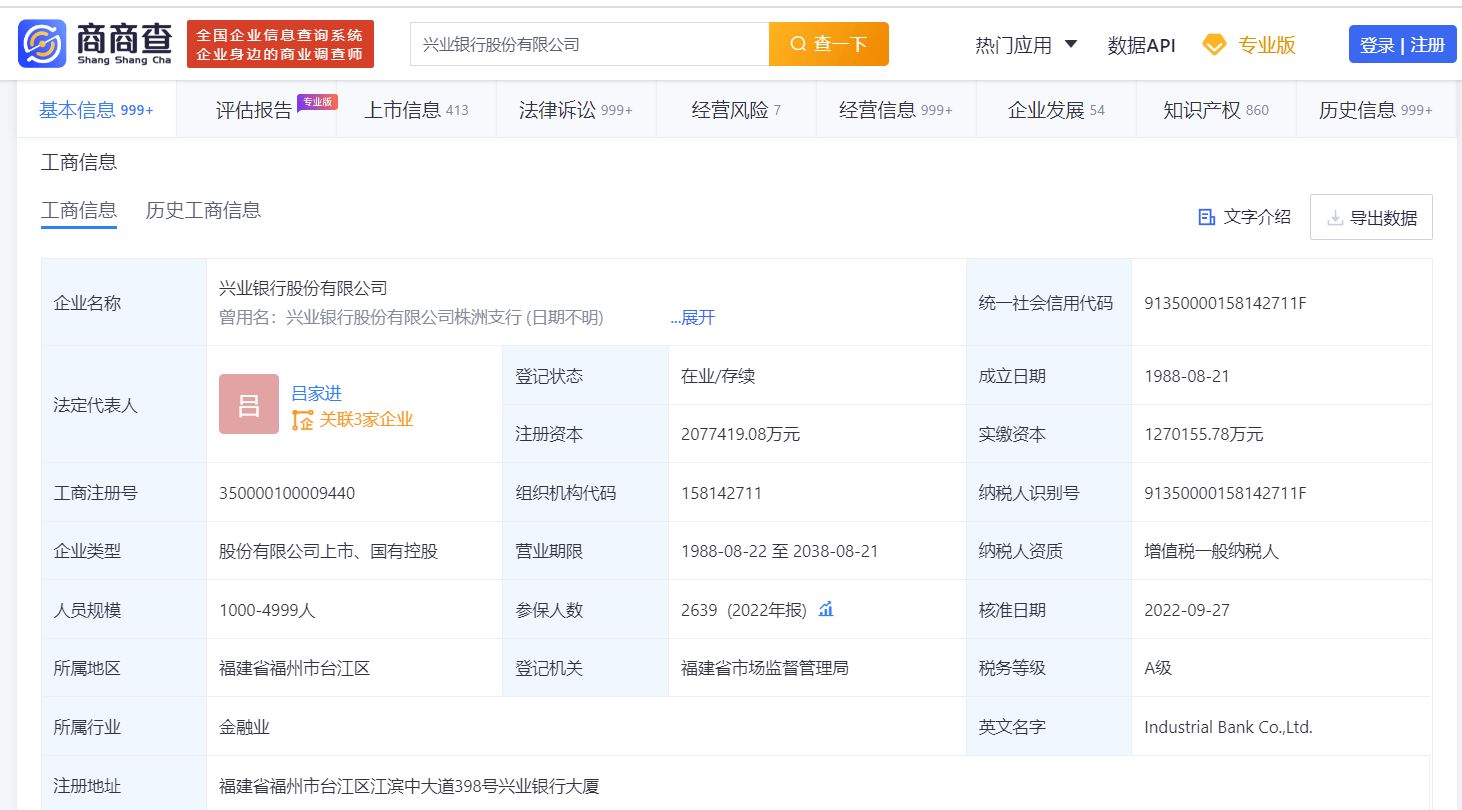Click the business term 1988-08-22 至 2038-08-21
The height and width of the screenshot is (810, 1462).
click(780, 551)
